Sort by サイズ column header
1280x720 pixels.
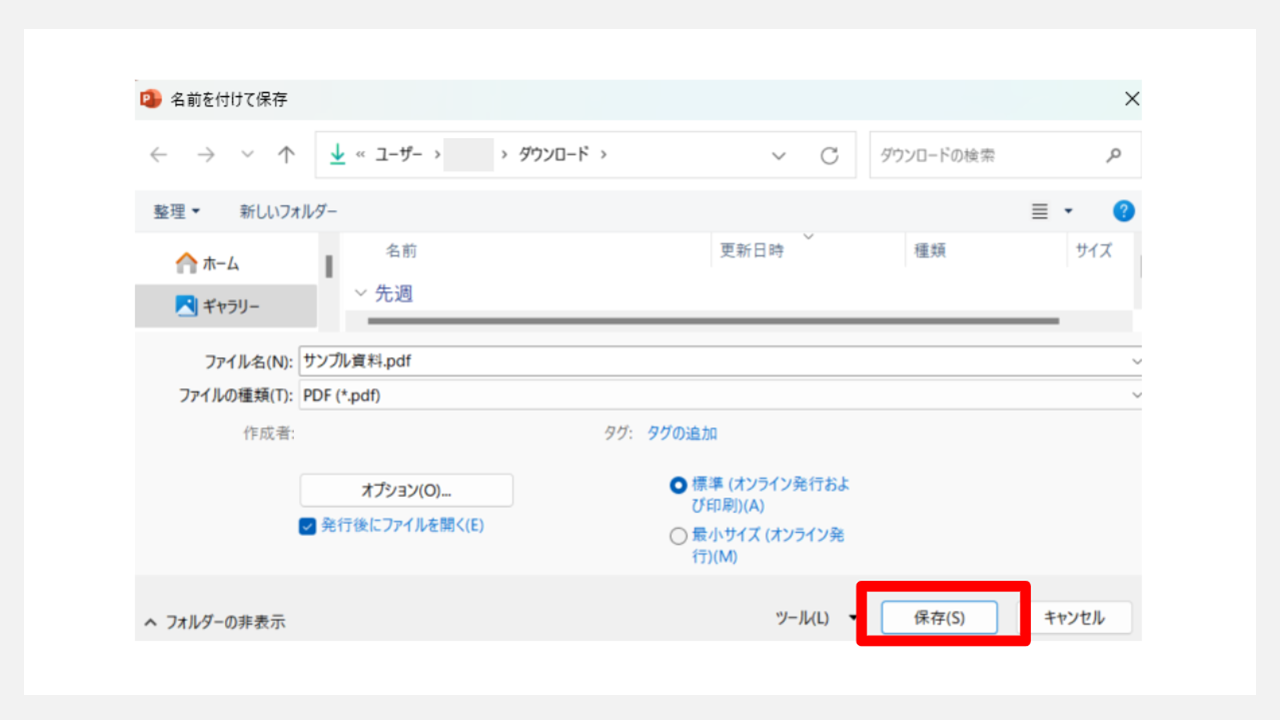tap(1094, 251)
